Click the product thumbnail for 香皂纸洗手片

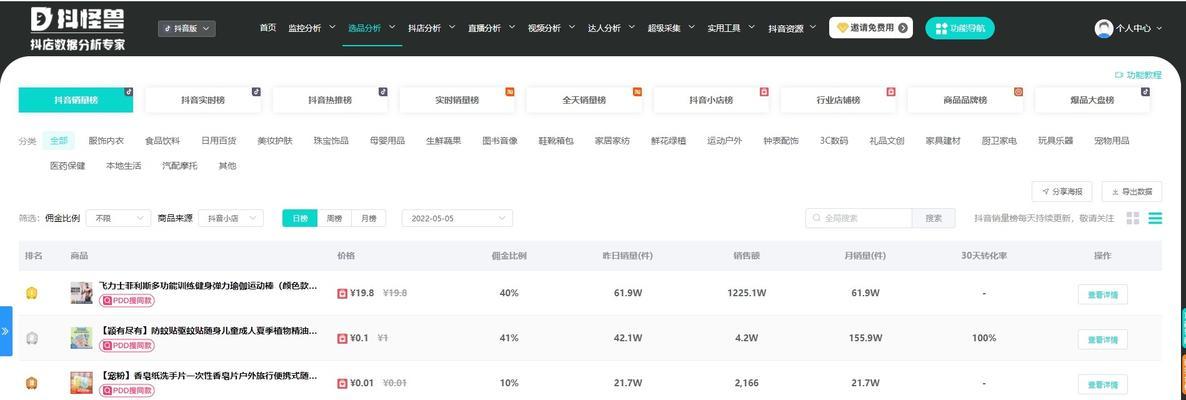point(81,382)
